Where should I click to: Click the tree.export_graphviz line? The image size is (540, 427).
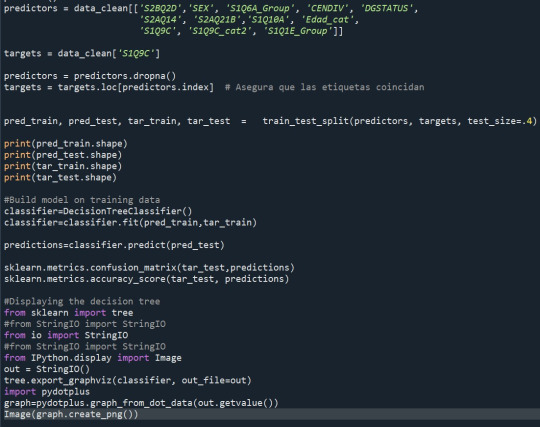(127, 381)
